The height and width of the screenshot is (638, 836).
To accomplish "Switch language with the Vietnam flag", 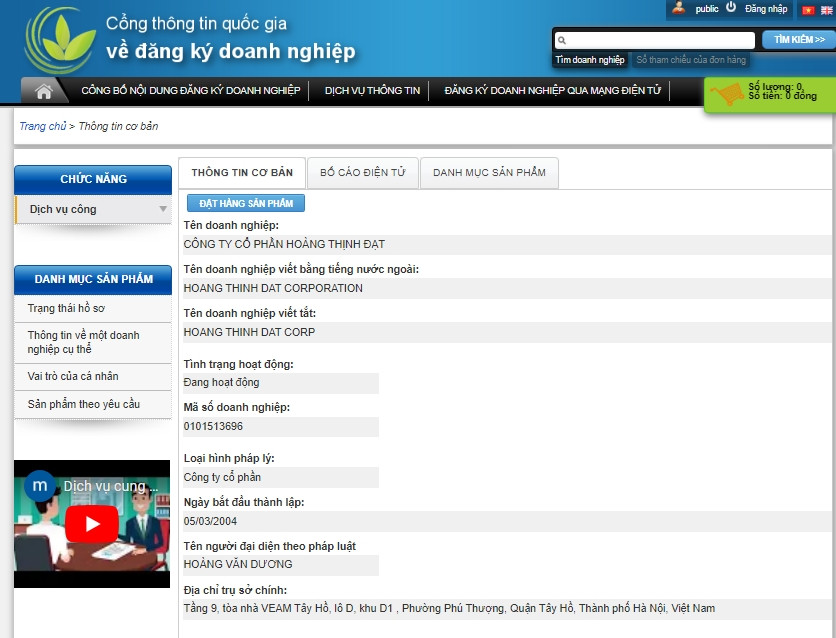I will 808,10.
